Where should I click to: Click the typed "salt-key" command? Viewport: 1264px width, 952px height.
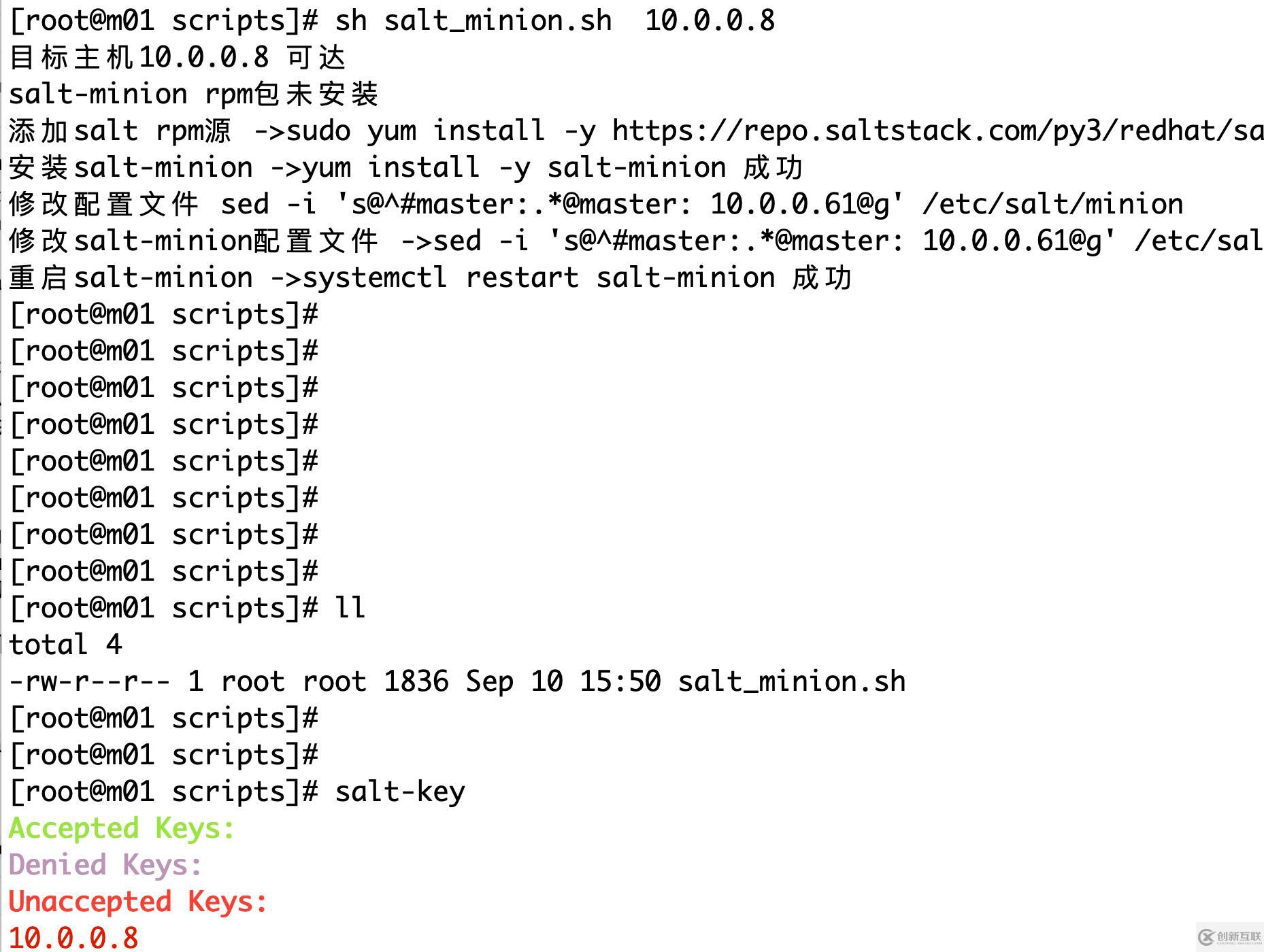pos(400,792)
